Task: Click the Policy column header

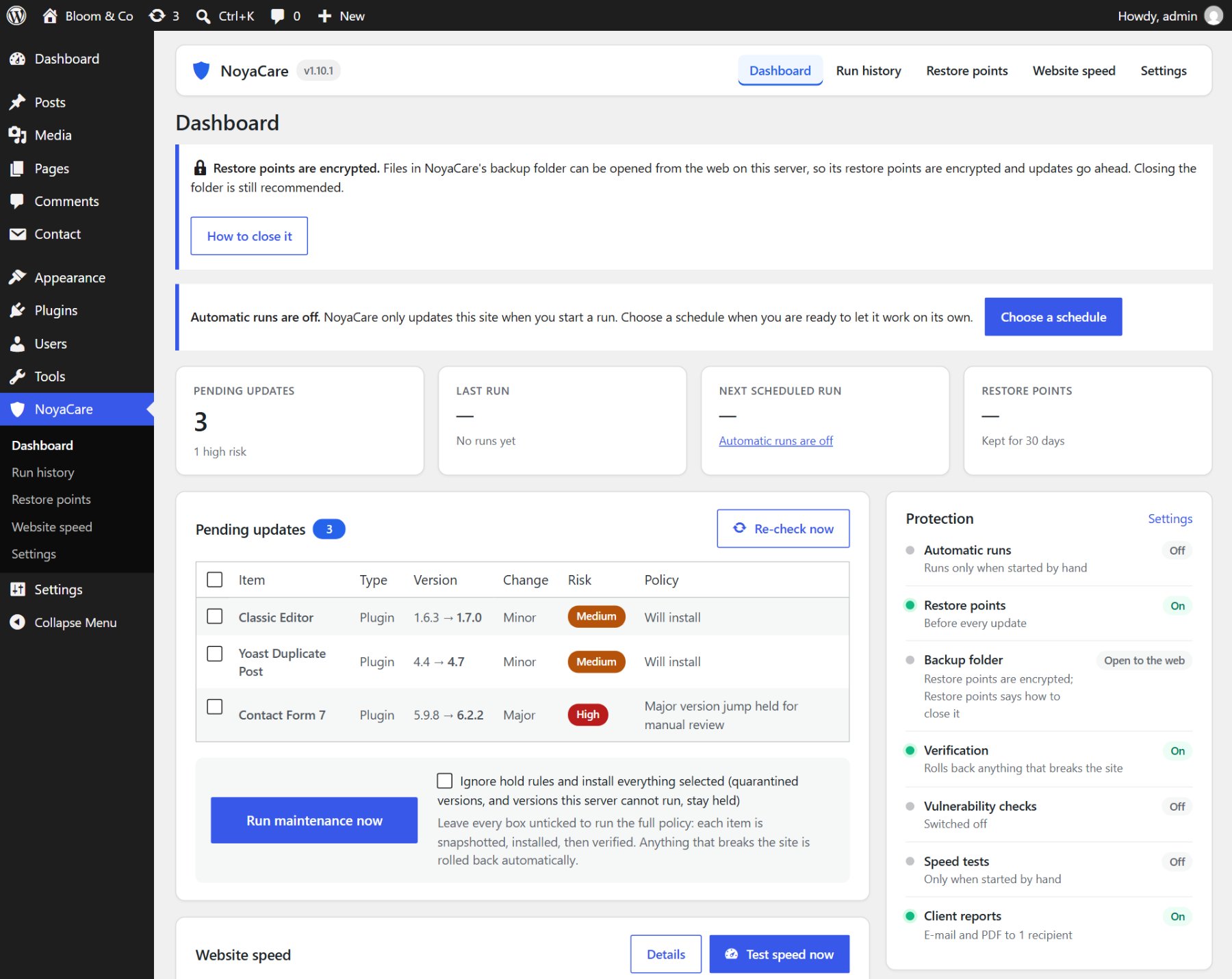Action: pos(661,580)
